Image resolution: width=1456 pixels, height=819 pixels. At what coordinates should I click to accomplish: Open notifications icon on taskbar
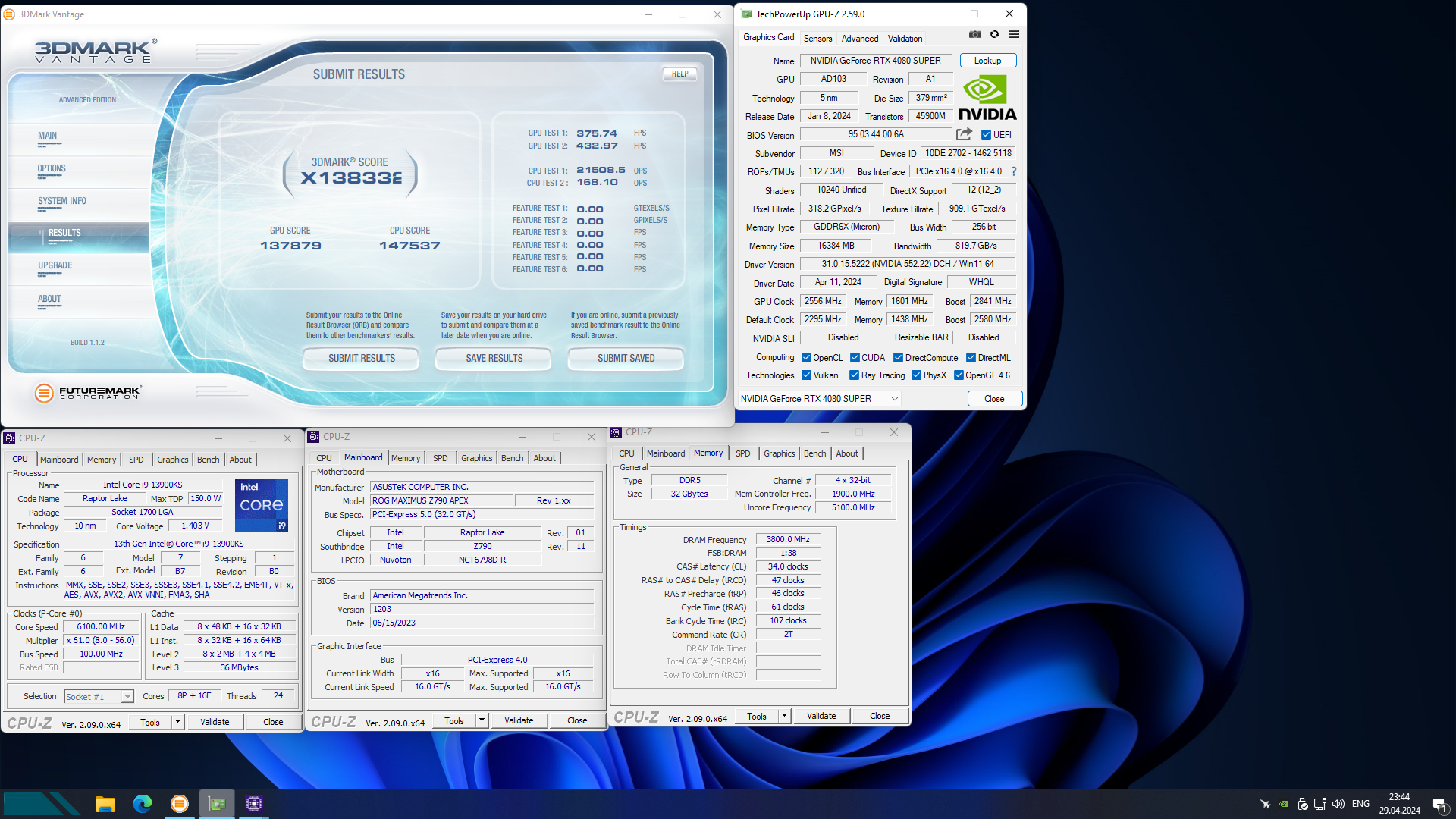(x=1439, y=804)
